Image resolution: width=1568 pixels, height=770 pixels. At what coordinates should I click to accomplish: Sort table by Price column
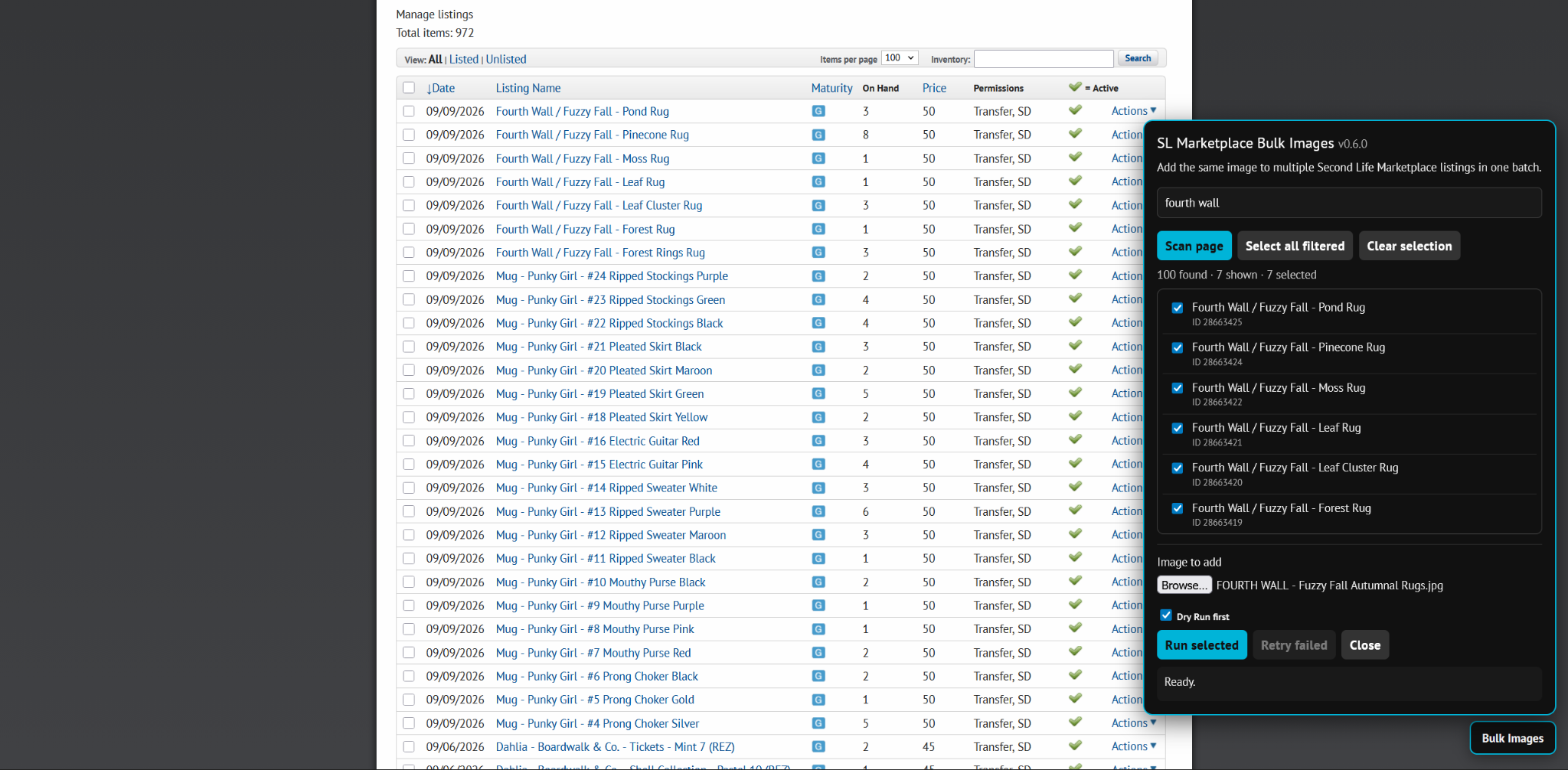[x=934, y=88]
